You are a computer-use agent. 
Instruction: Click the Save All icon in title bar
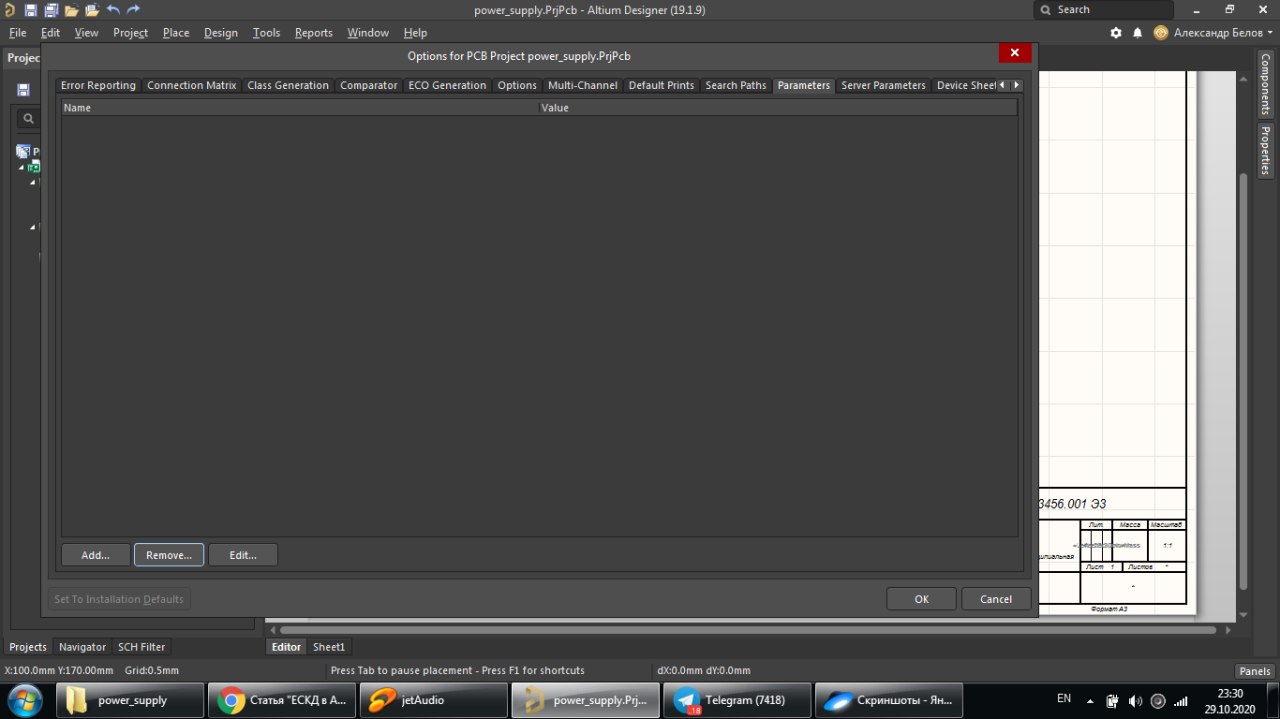pos(50,10)
